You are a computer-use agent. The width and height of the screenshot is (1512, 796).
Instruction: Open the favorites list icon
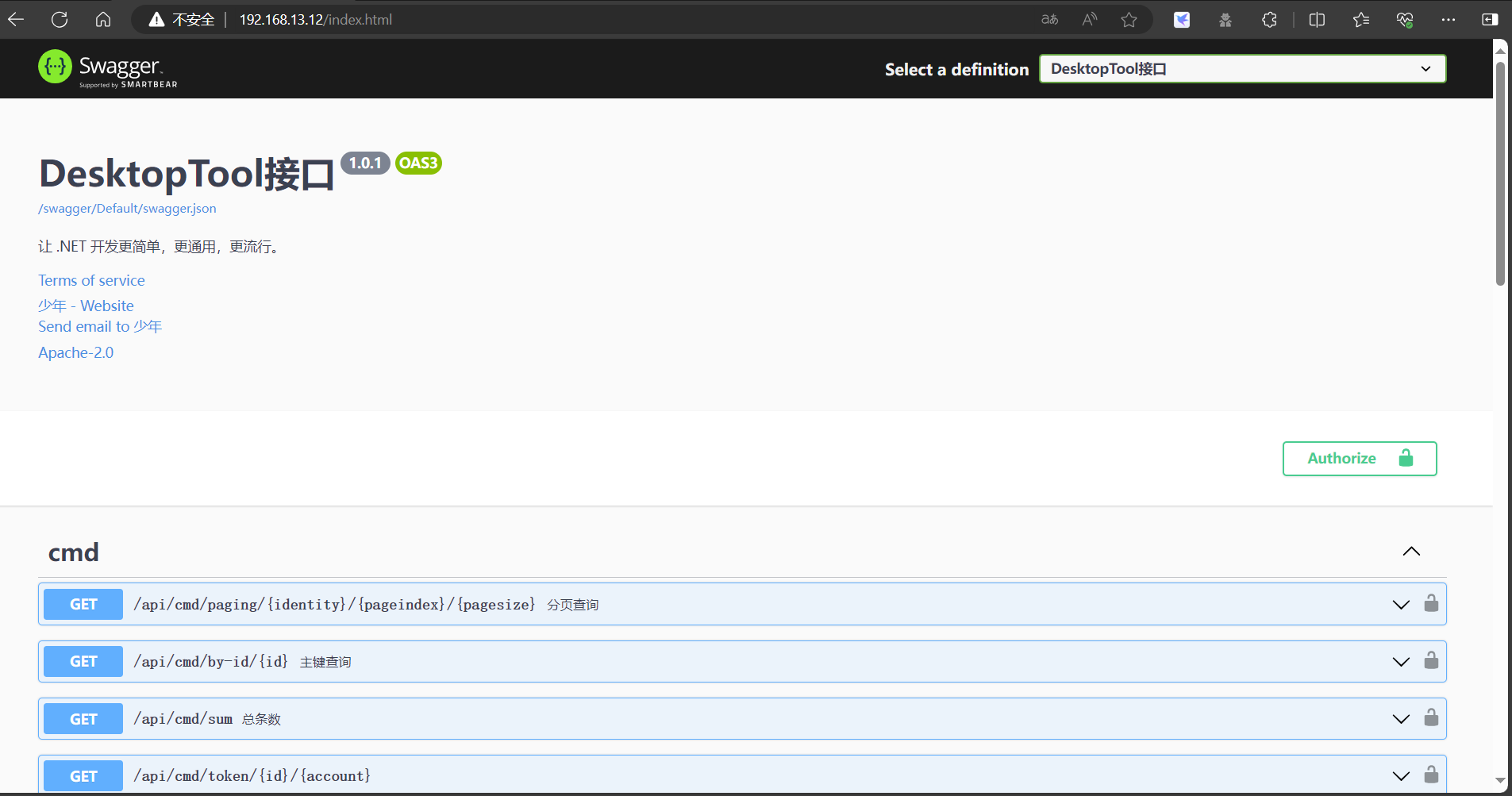1361,20
